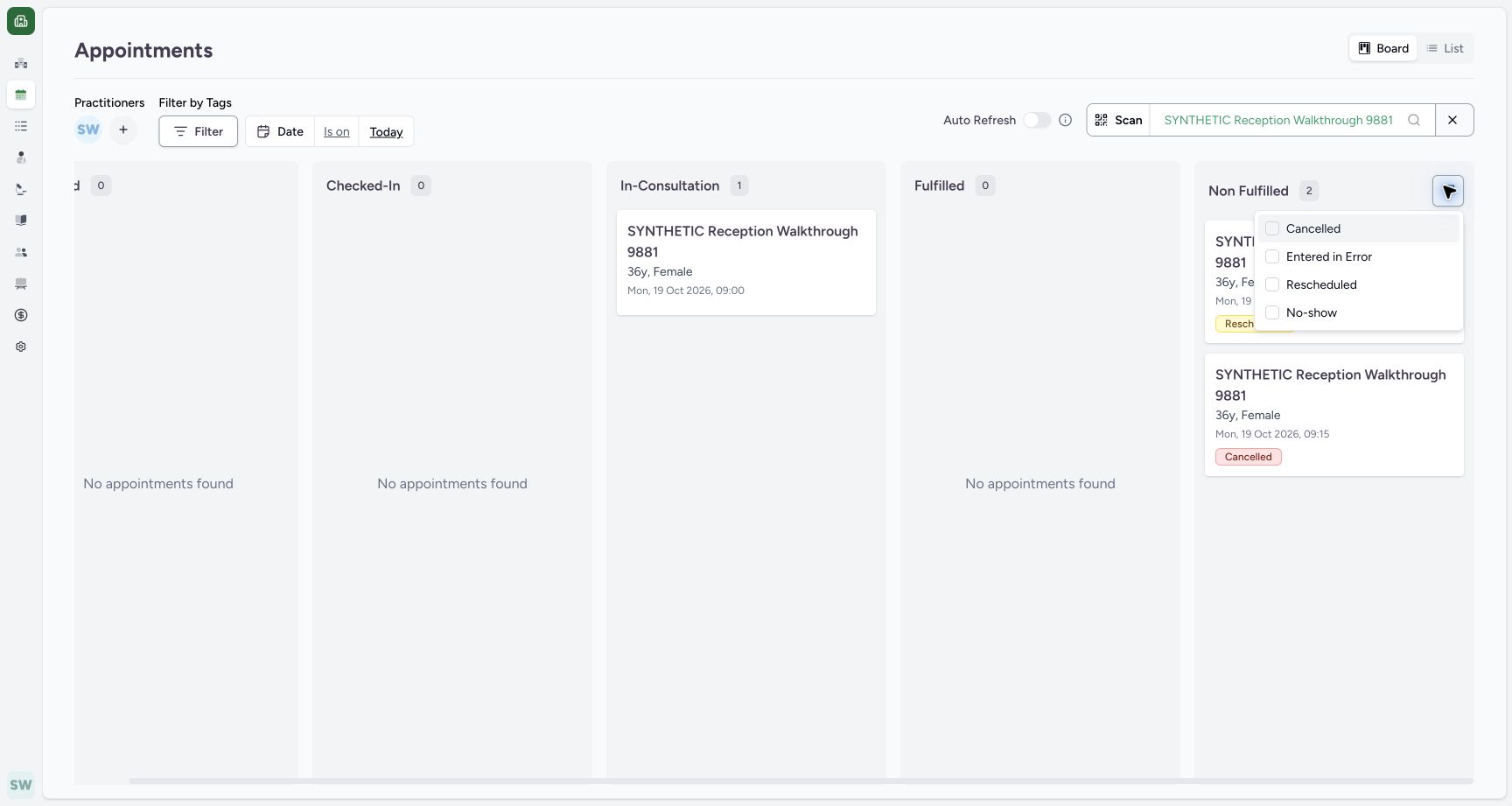The height and width of the screenshot is (806, 1512).
Task: Toggle the Auto Refresh switch
Action: point(1037,120)
